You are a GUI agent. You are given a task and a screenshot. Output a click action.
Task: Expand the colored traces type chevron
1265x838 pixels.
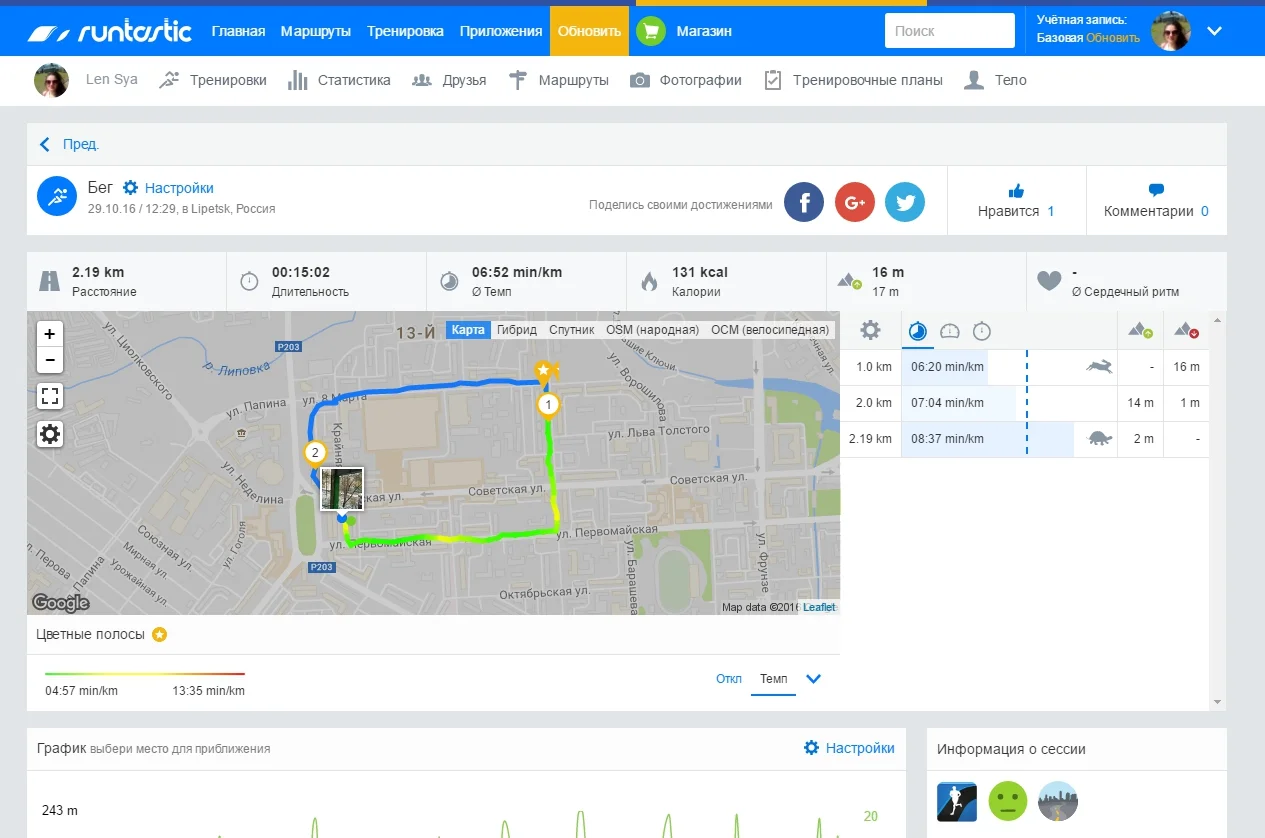813,679
